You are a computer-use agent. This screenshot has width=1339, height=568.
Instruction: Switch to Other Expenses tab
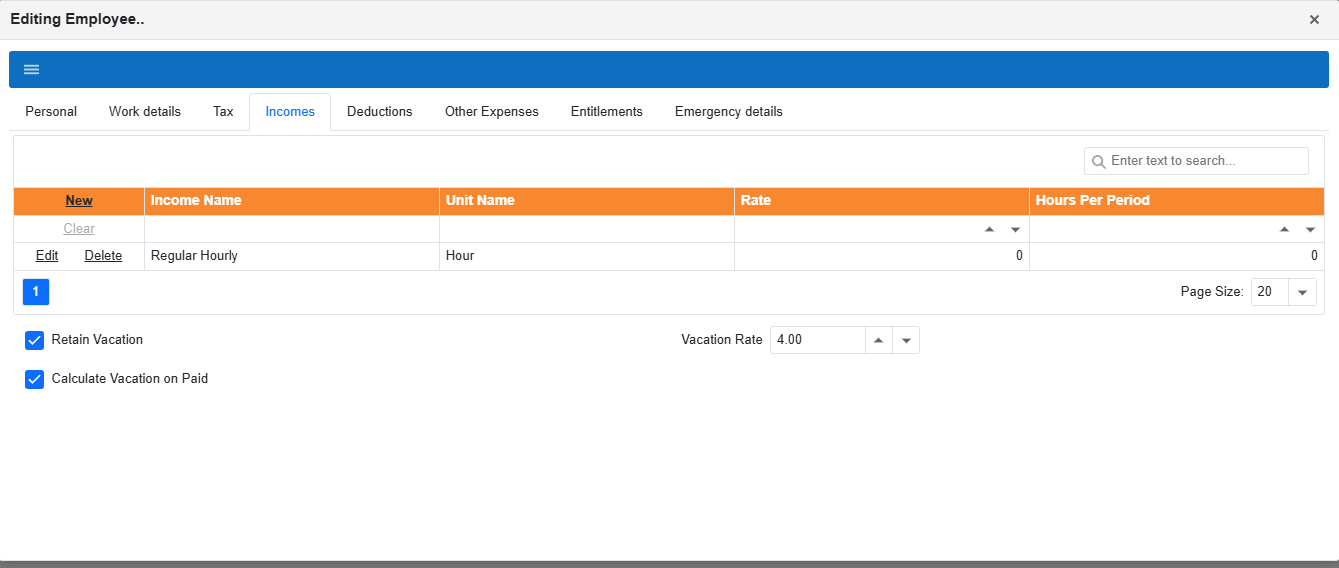click(x=492, y=112)
